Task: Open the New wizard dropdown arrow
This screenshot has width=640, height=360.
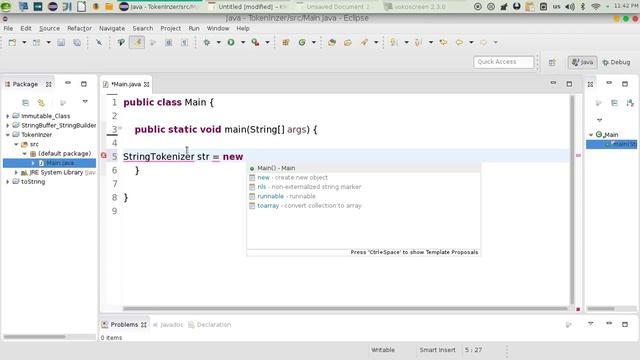Action: pyautogui.click(x=24, y=42)
